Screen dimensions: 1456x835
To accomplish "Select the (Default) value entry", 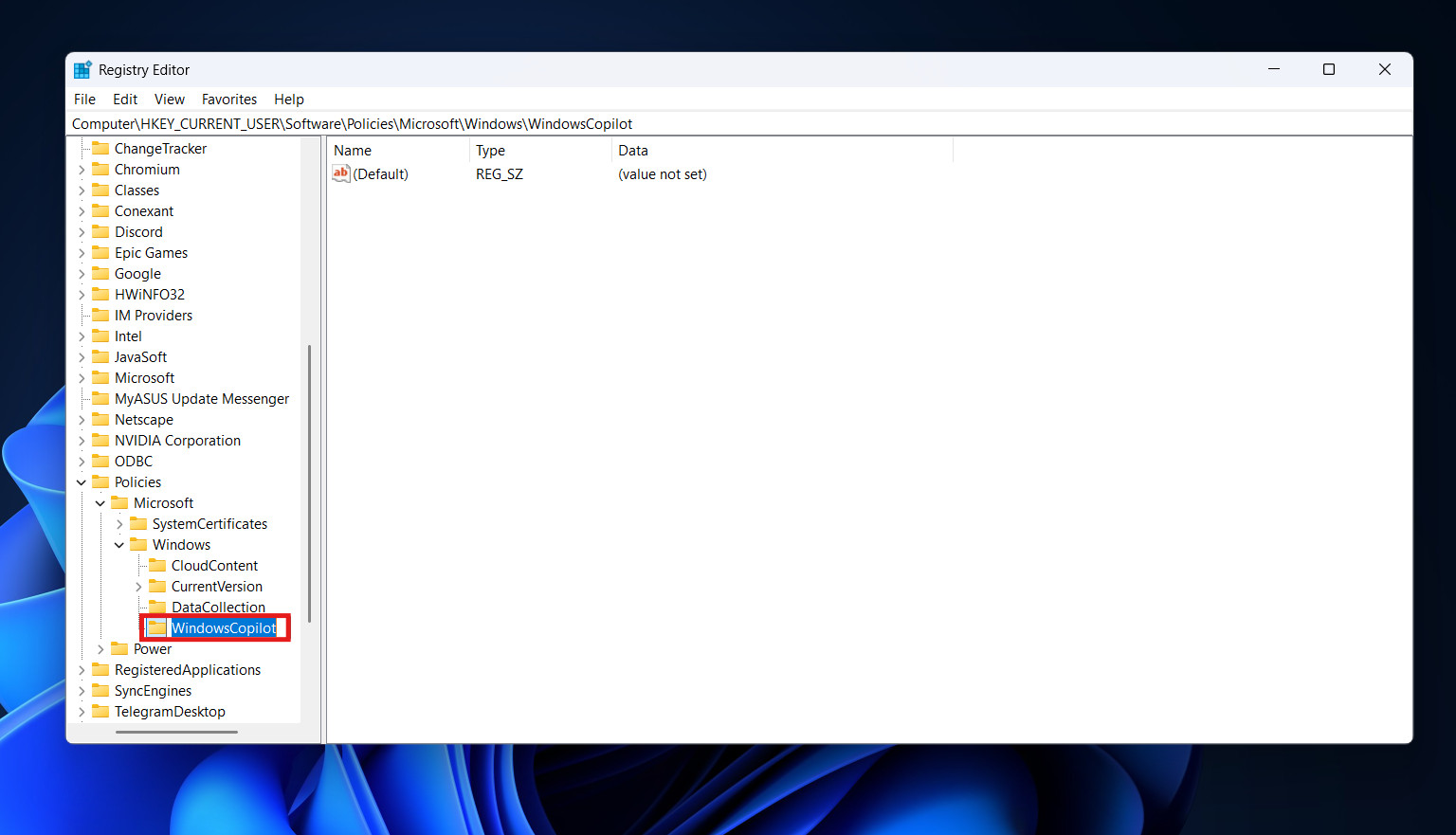I will coord(382,173).
